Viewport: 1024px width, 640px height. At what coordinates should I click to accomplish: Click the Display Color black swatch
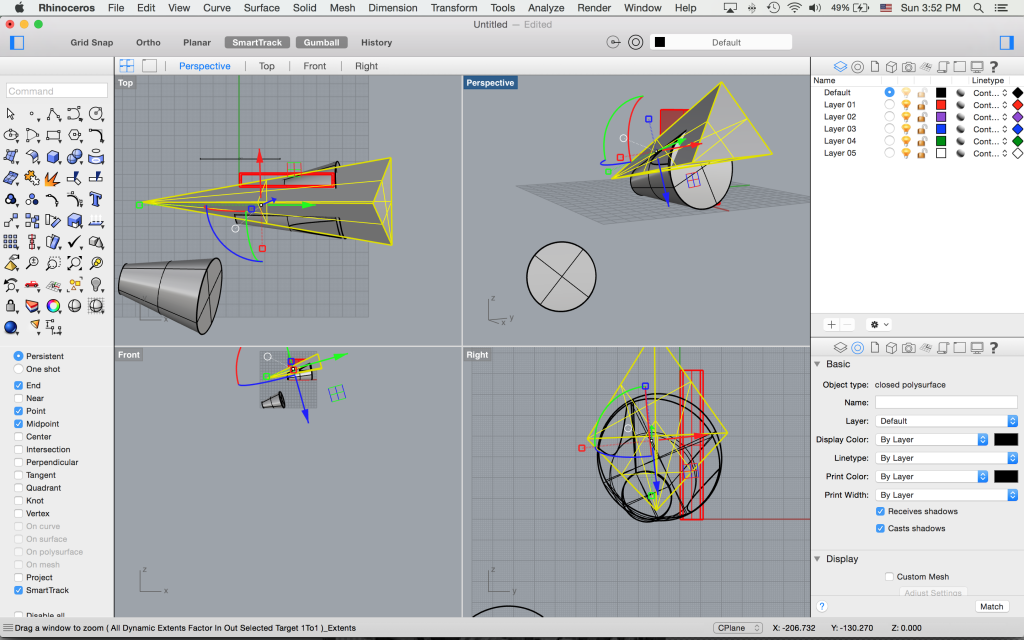(x=1006, y=440)
